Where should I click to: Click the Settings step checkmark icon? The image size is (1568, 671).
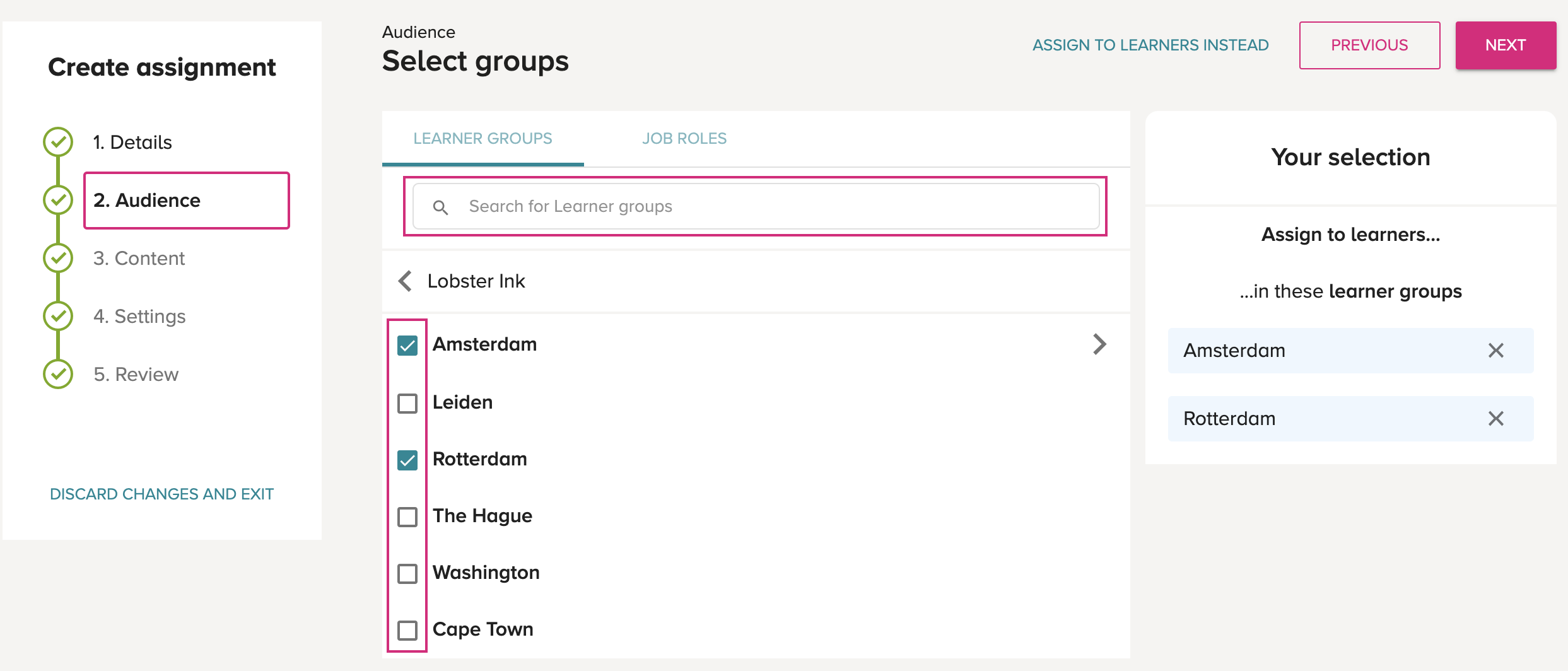58,316
